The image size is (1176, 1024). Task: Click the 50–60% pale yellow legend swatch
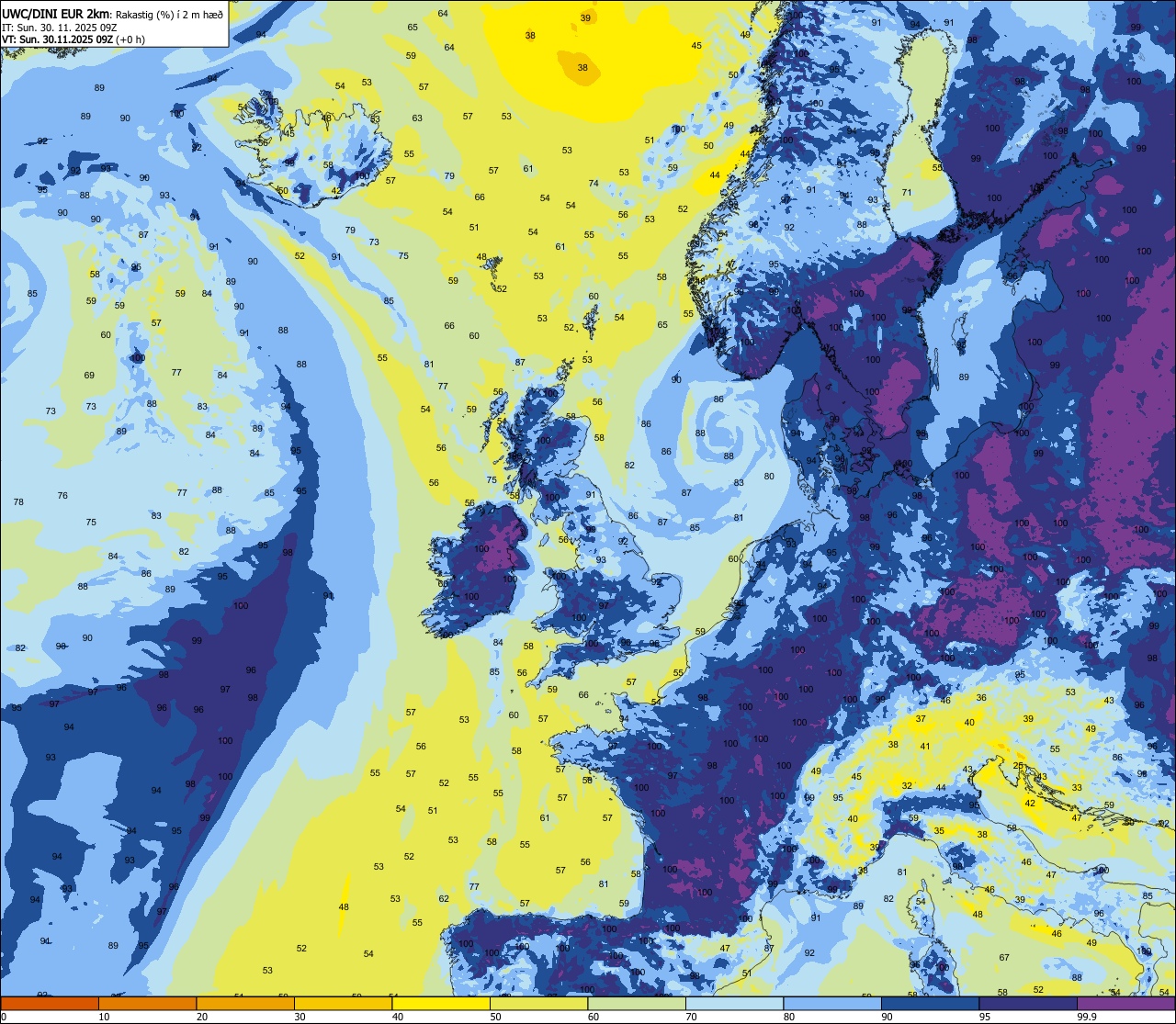(539, 1004)
